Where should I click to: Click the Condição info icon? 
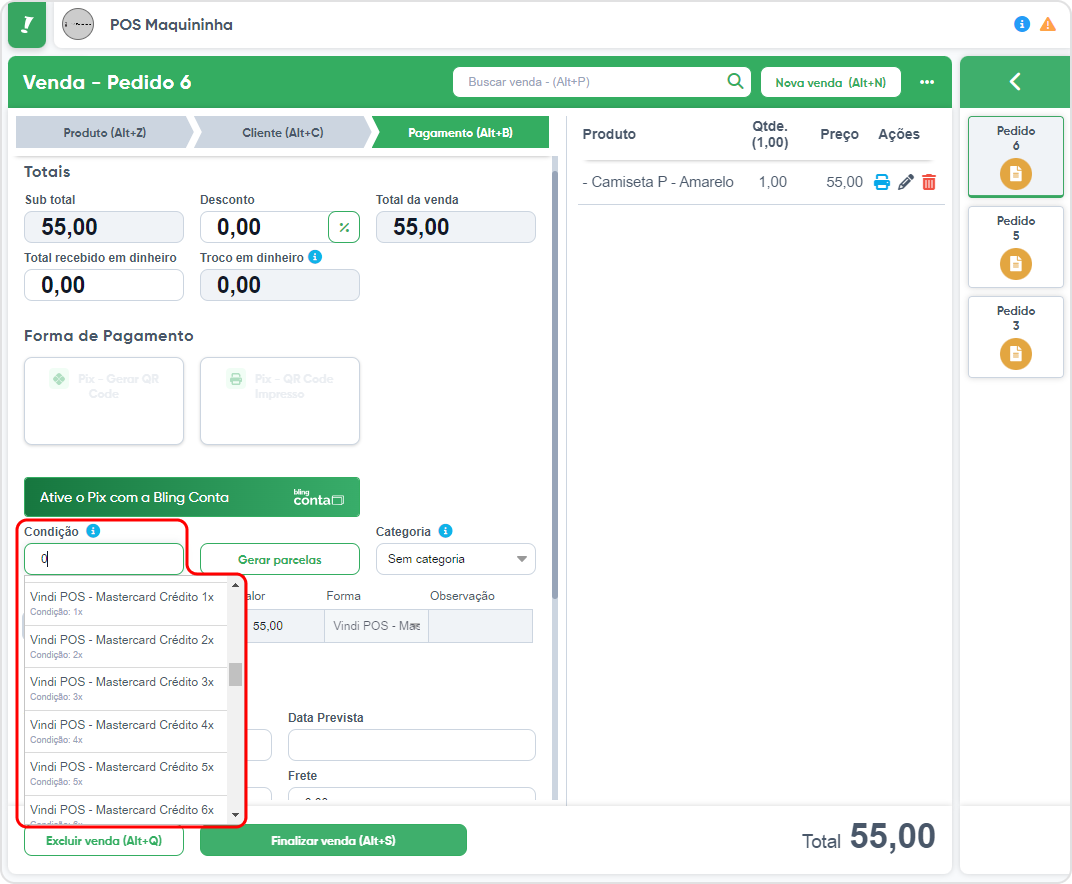pos(94,531)
